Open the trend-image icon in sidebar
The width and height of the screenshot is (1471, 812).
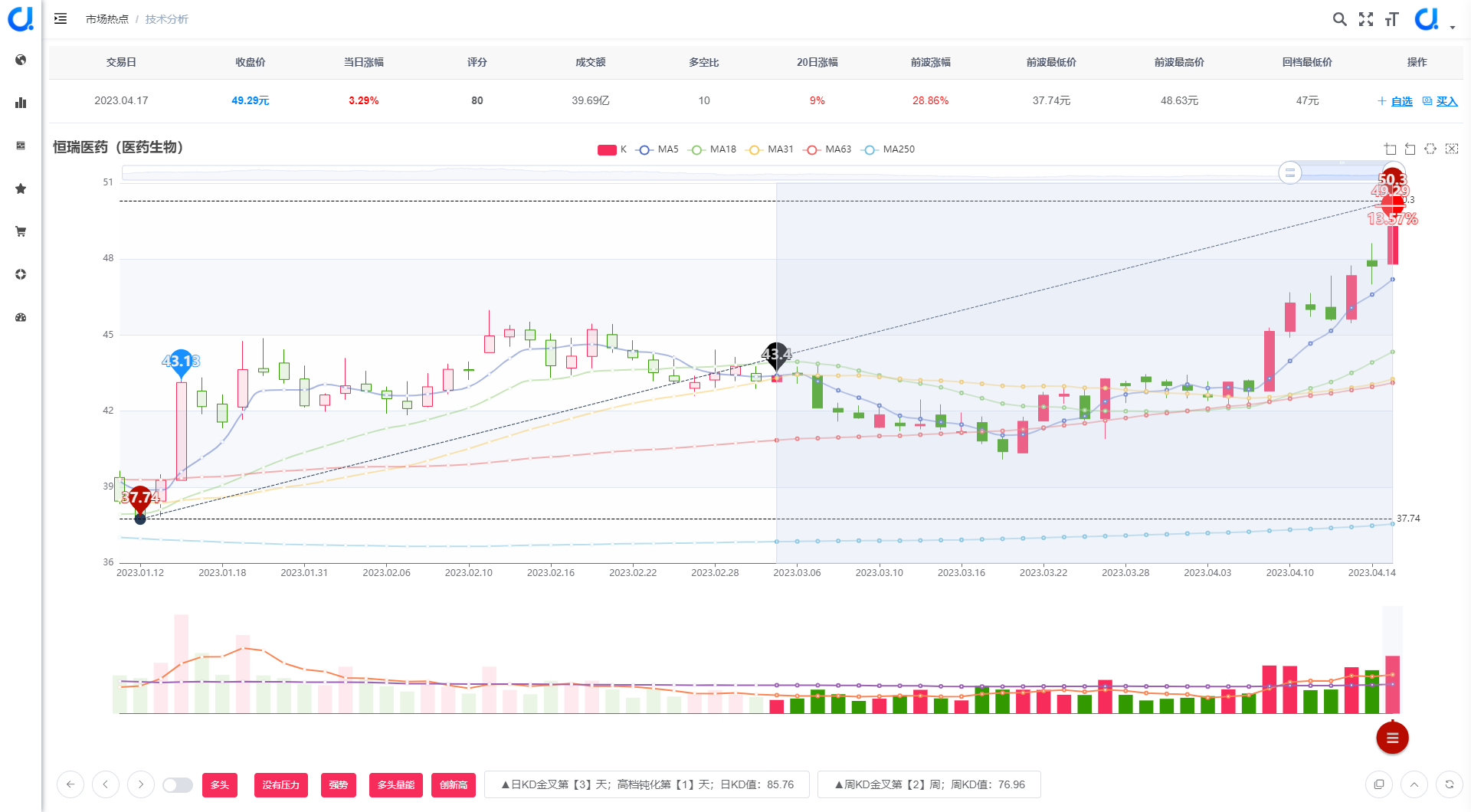21,146
